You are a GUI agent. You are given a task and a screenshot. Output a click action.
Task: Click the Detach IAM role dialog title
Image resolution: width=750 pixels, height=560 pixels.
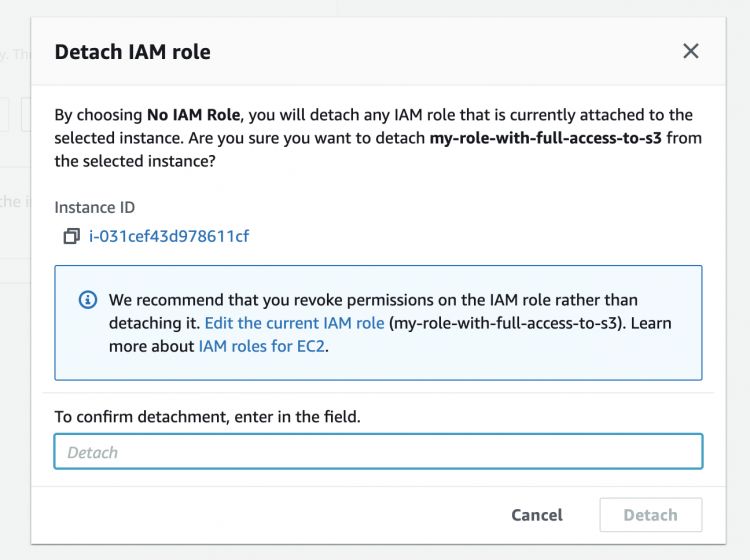pos(132,52)
